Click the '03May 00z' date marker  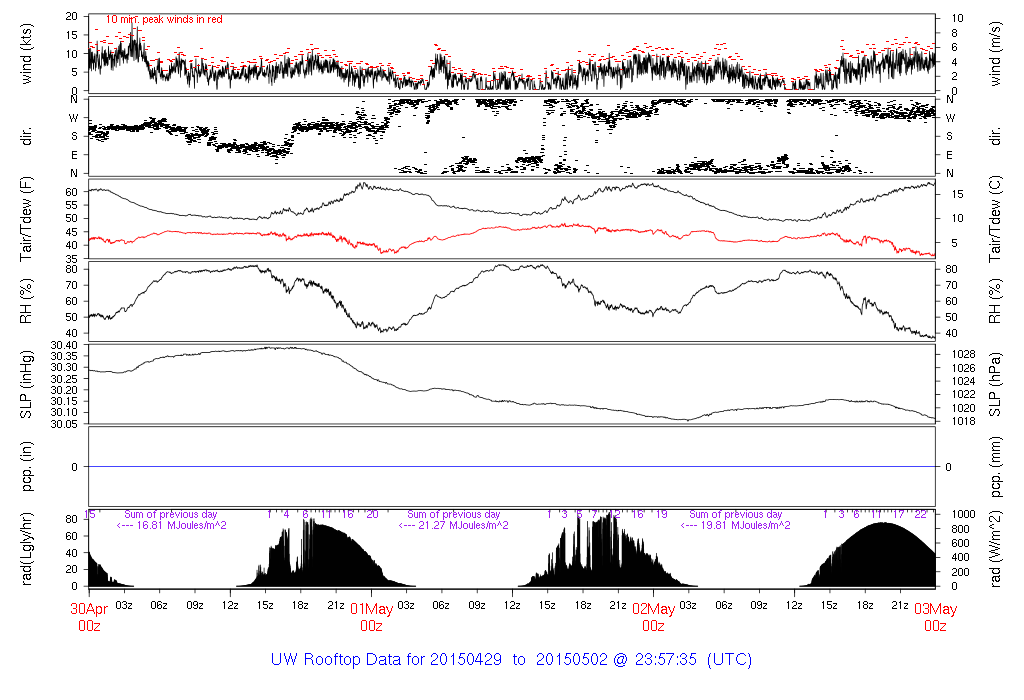point(935,617)
